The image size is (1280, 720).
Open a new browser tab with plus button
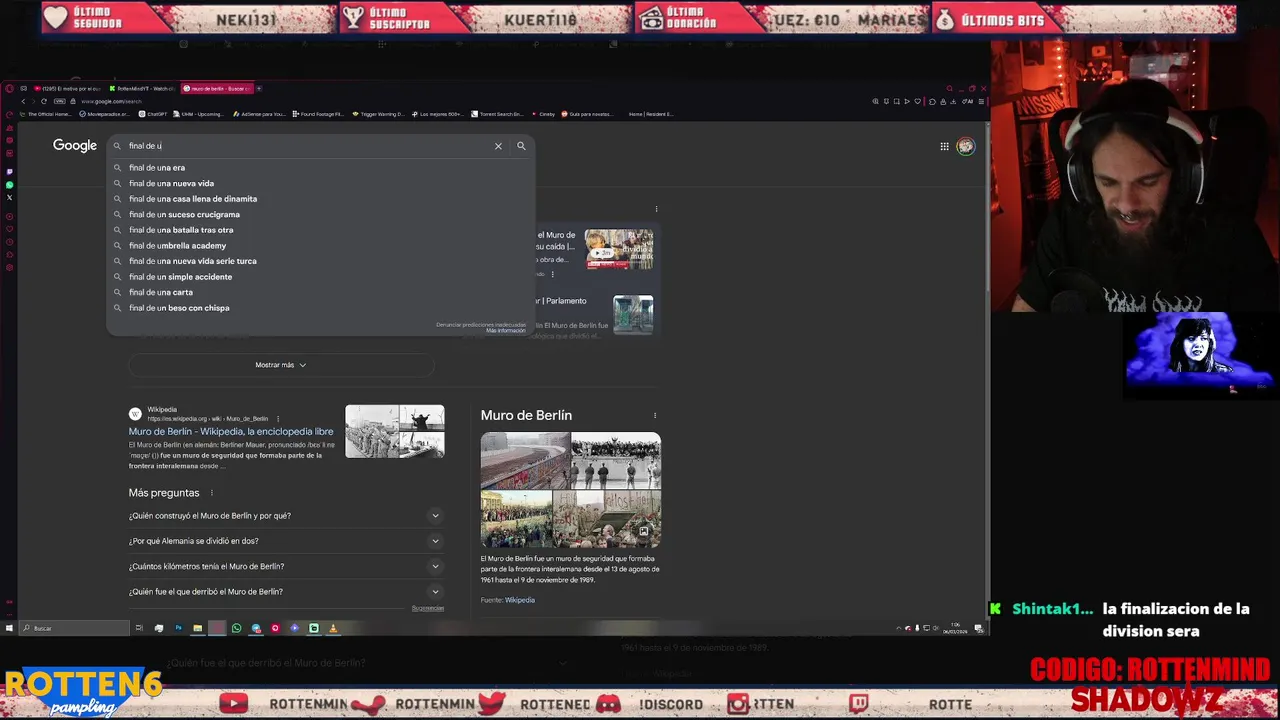259,89
